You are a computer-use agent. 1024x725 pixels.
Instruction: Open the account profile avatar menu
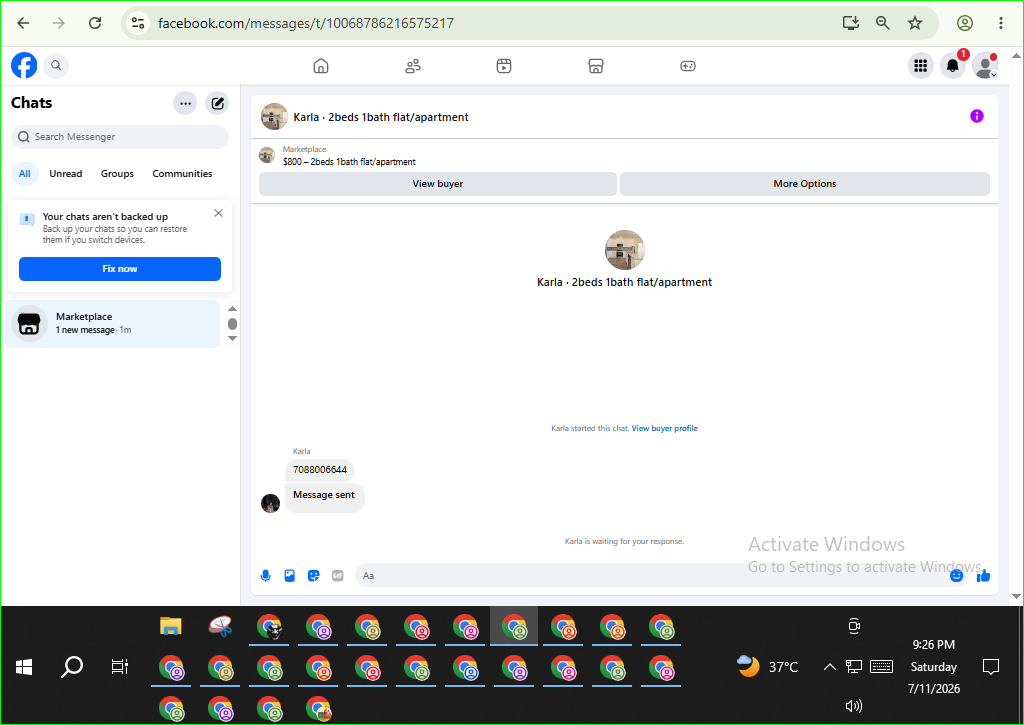click(x=985, y=65)
